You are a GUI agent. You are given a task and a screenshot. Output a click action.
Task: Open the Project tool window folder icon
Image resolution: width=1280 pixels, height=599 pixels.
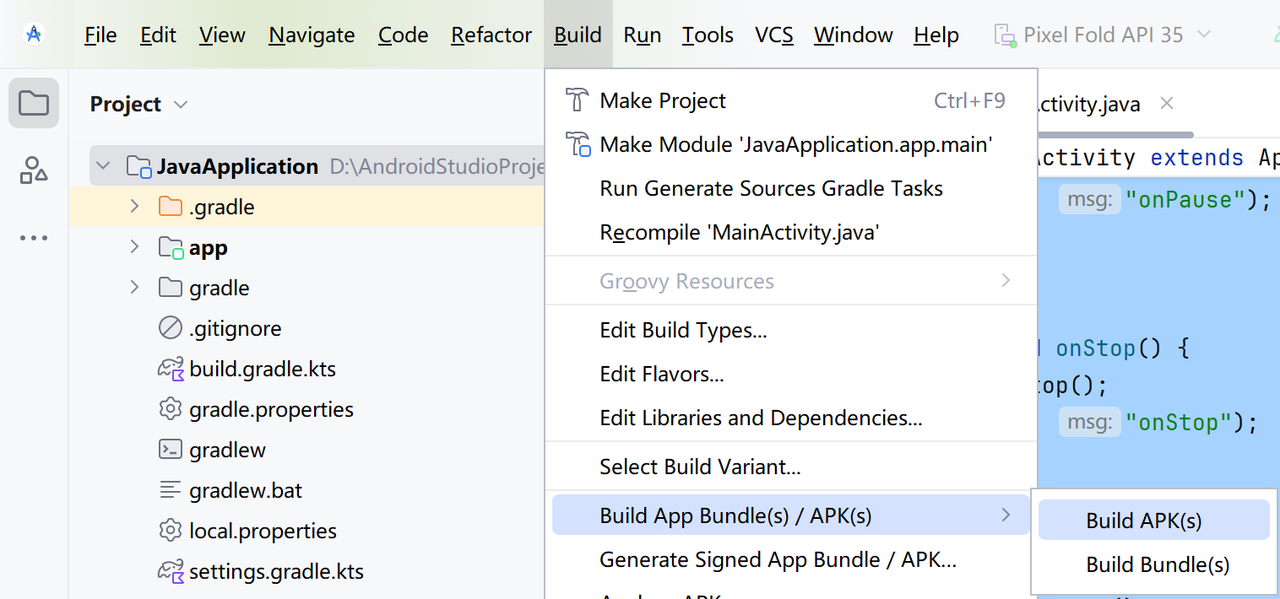pos(34,103)
